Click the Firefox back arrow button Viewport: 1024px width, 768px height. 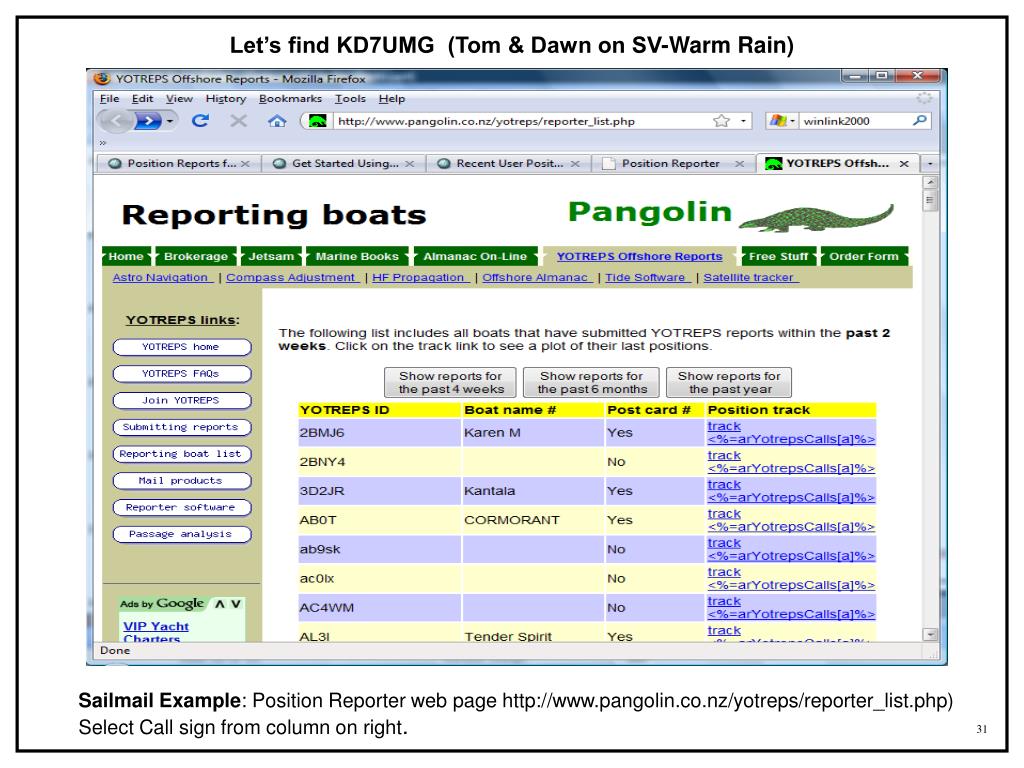click(x=117, y=121)
